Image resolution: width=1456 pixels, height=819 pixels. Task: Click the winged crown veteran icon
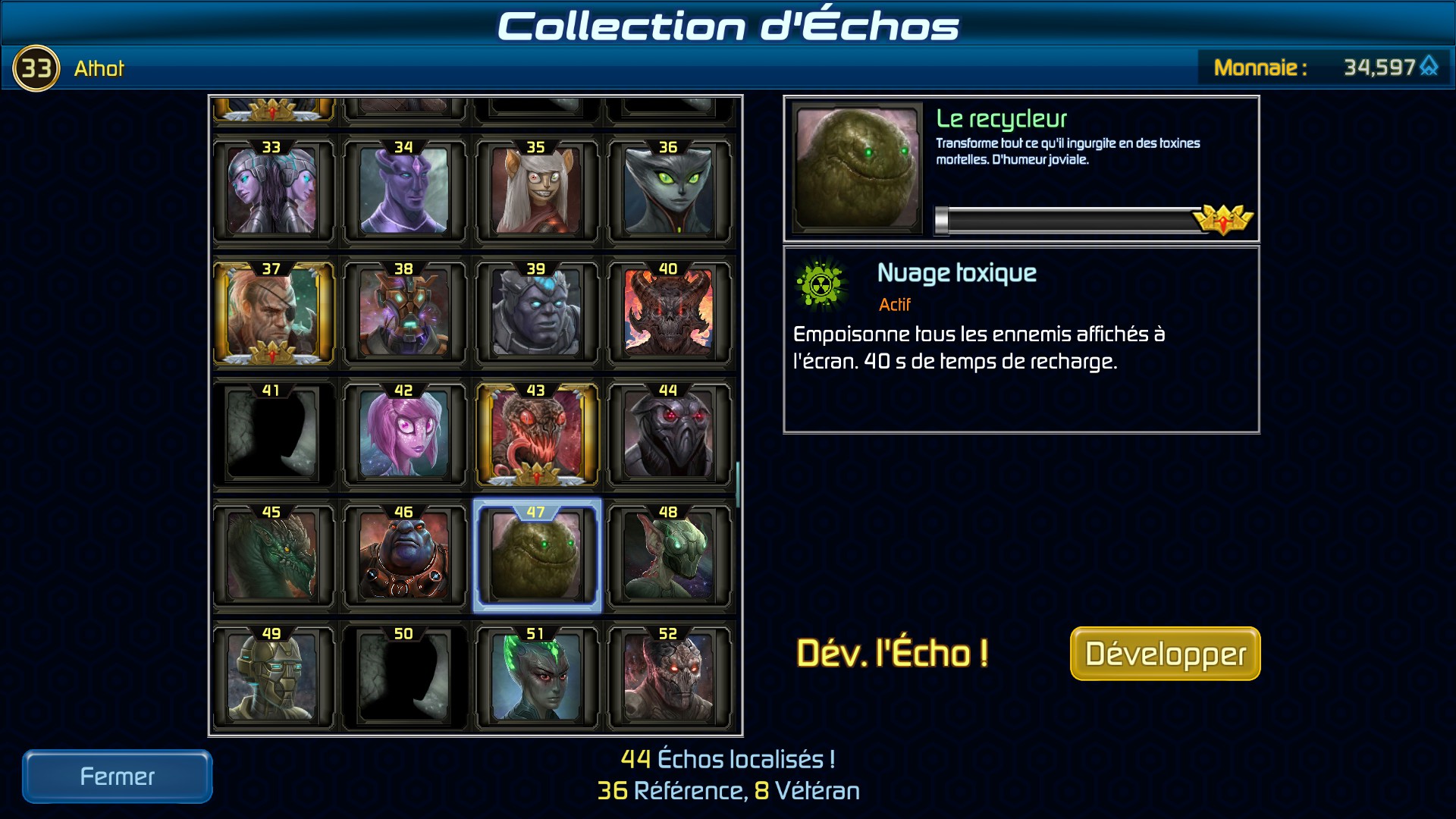pos(1223,220)
